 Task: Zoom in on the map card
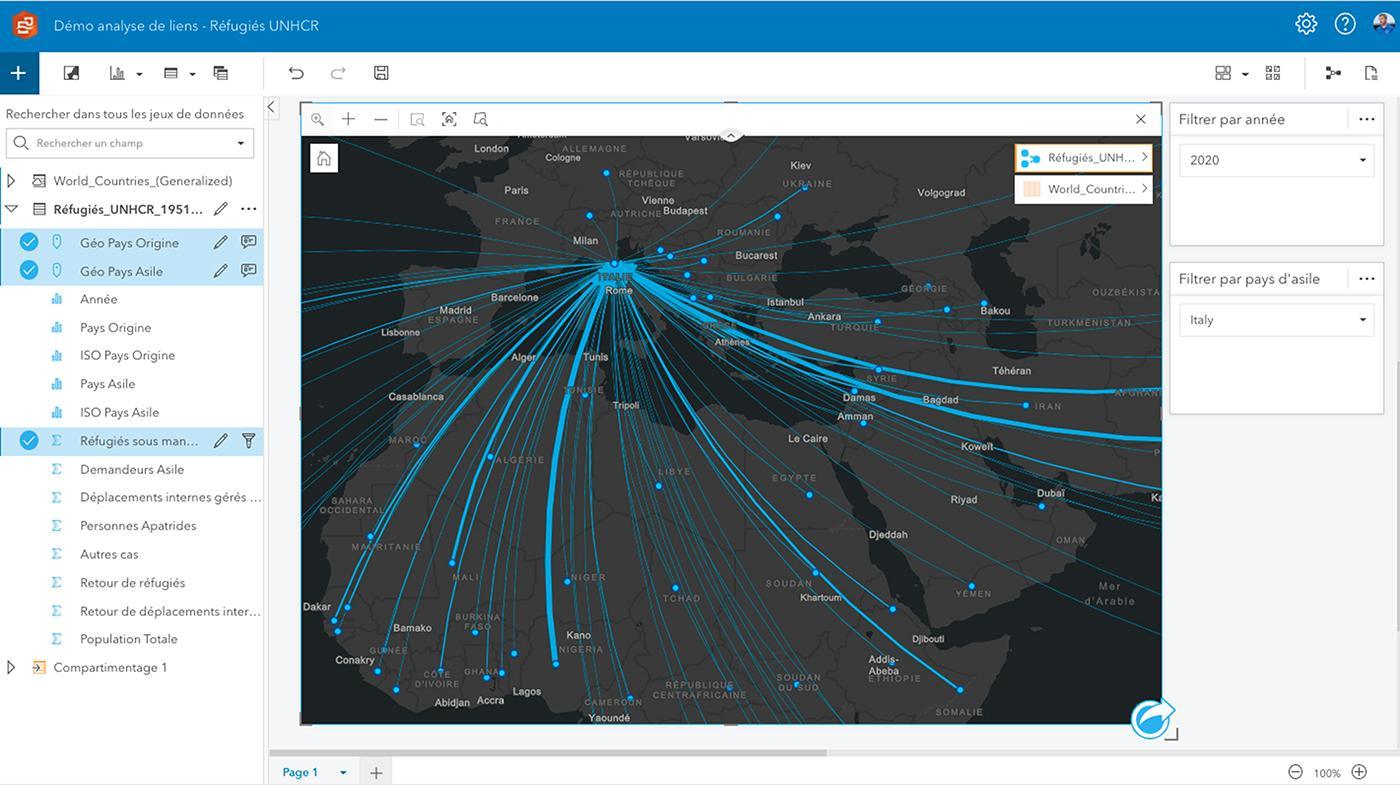click(348, 119)
